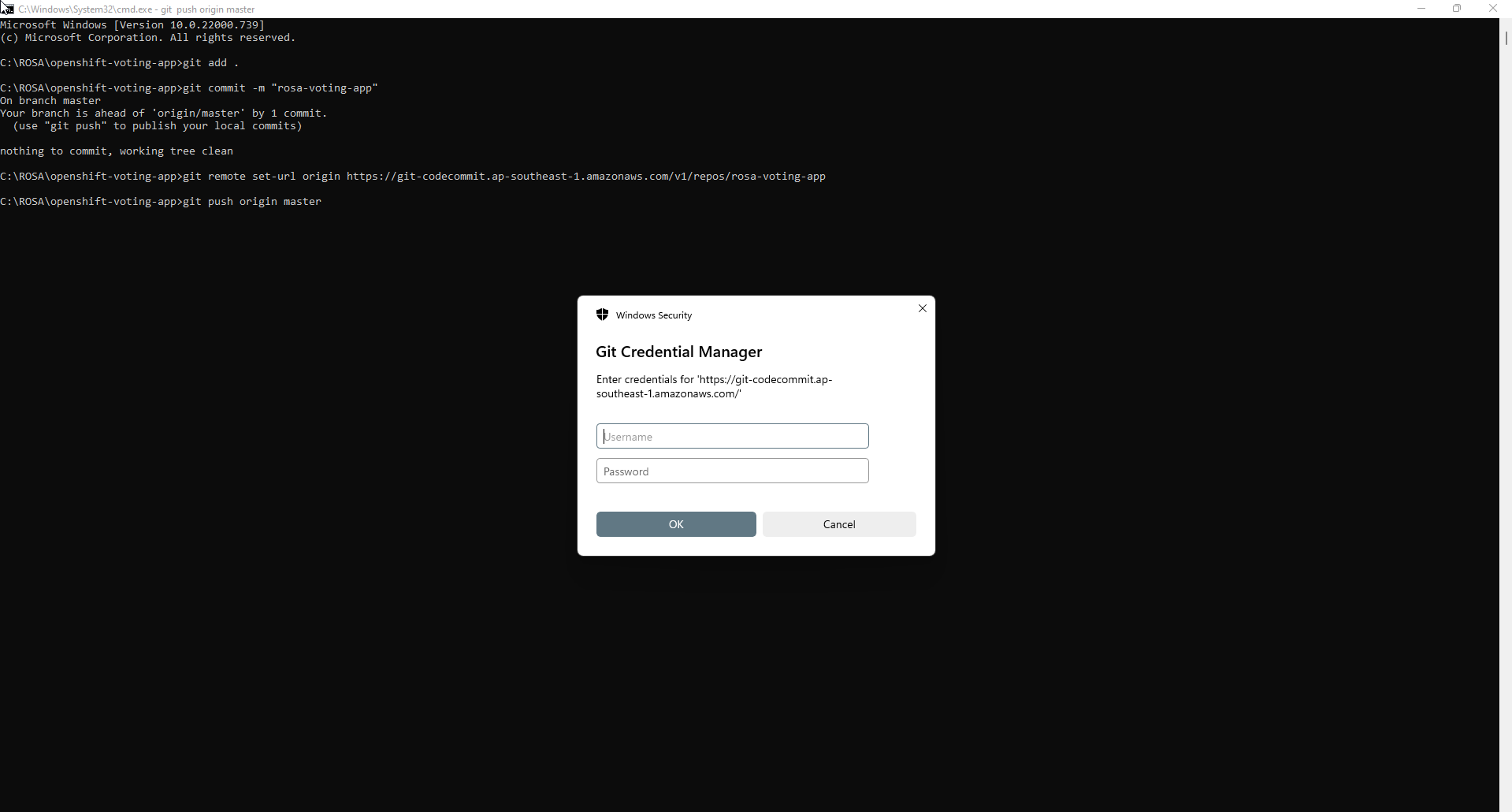Minimize the command prompt window
This screenshot has height=812, width=1512.
(x=1421, y=9)
